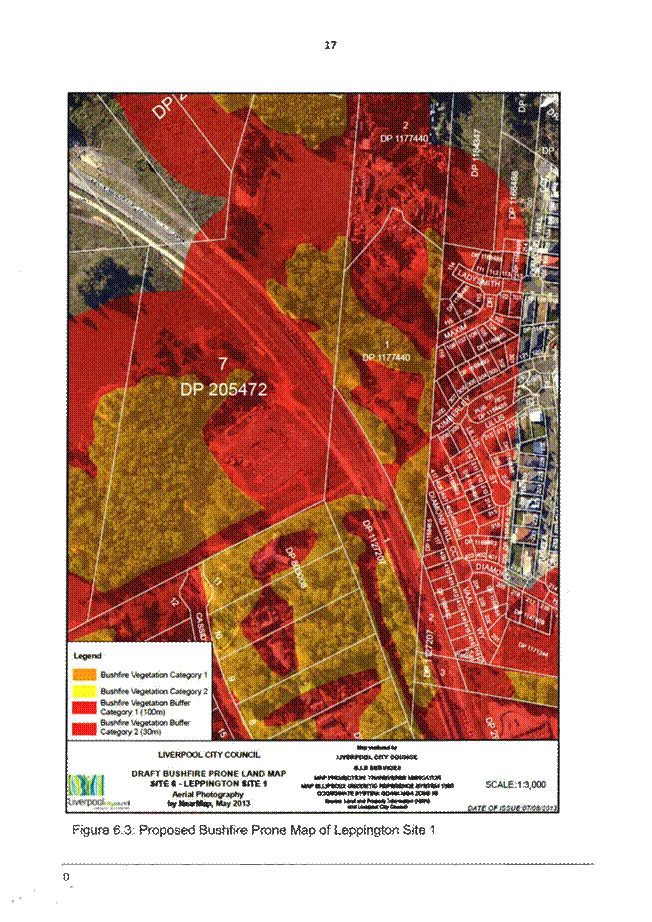
Task: Click lot number '10' in lower map
Action: (218, 634)
